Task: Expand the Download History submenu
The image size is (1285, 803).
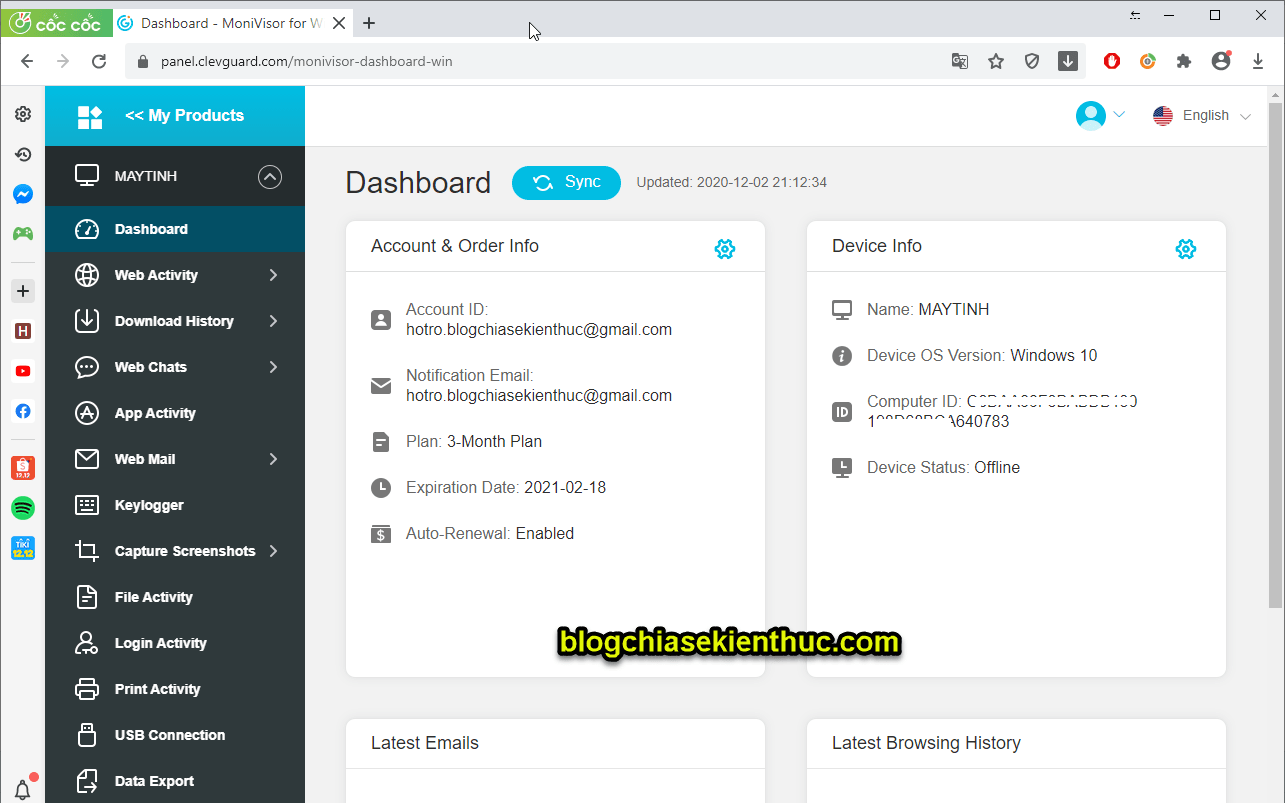Action: pos(273,321)
